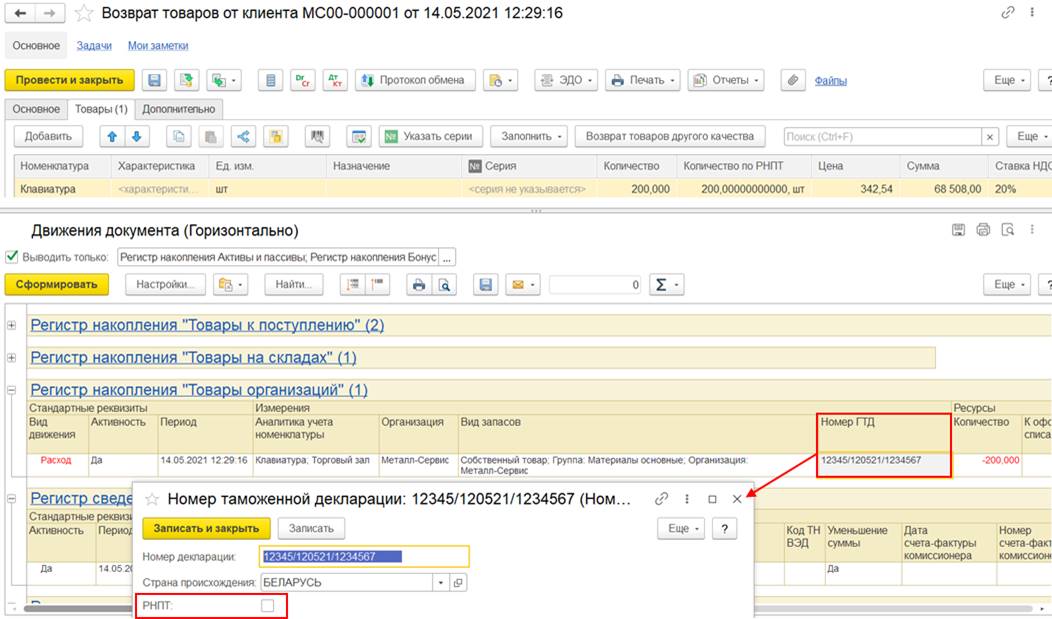Screen dimensions: 1052x619
Task: Switch to the Товары (1) tab
Action: click(x=101, y=109)
